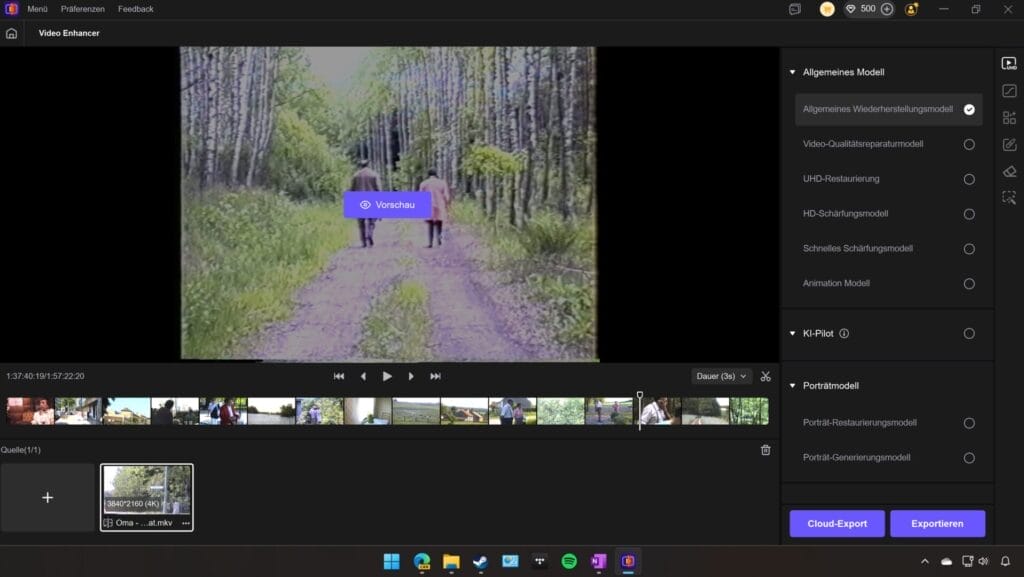This screenshot has height=577, width=1024.
Task: Open the Dauer (3s) dropdown
Action: point(721,376)
